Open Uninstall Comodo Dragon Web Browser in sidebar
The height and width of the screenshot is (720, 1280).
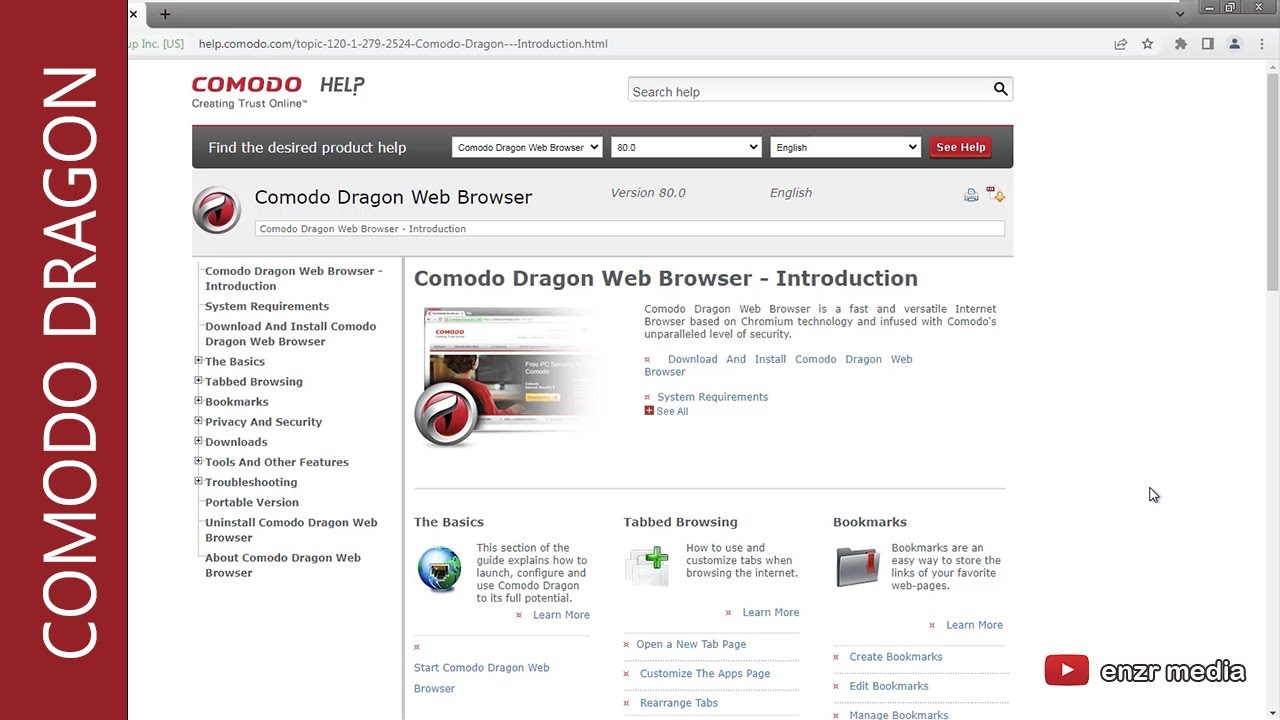point(291,530)
